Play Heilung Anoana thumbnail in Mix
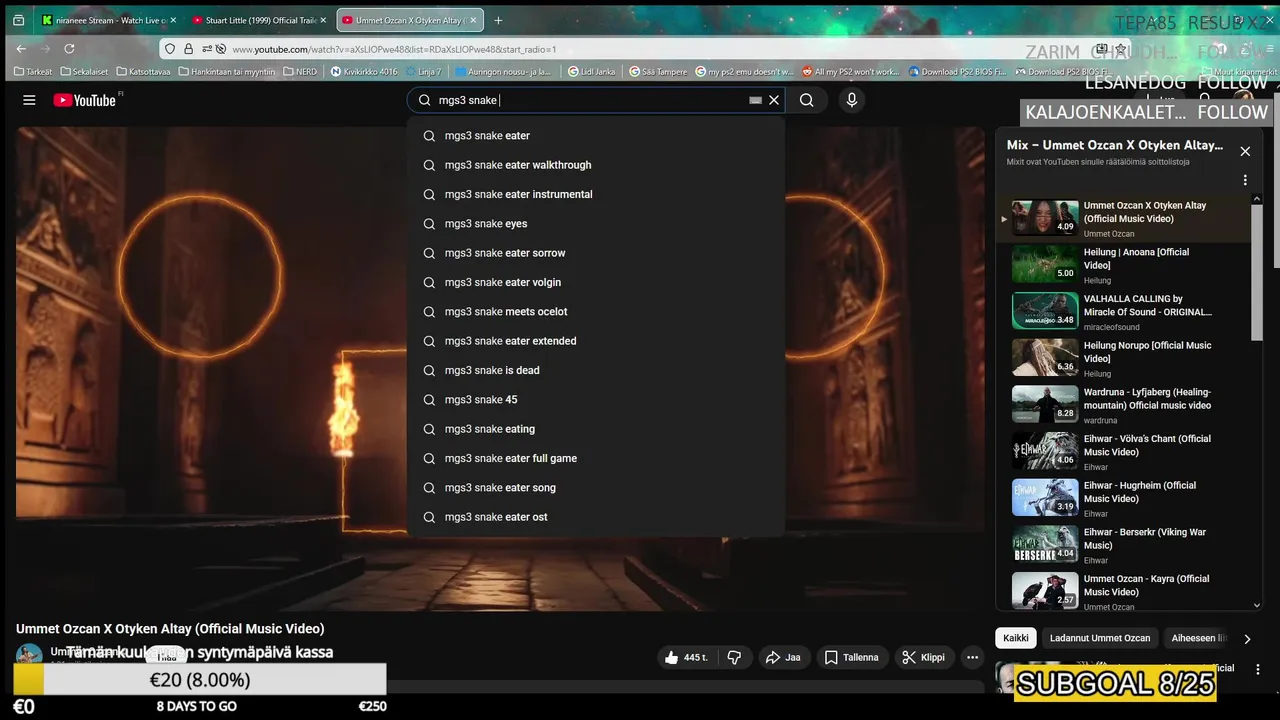The width and height of the screenshot is (1280, 720). tap(1045, 265)
